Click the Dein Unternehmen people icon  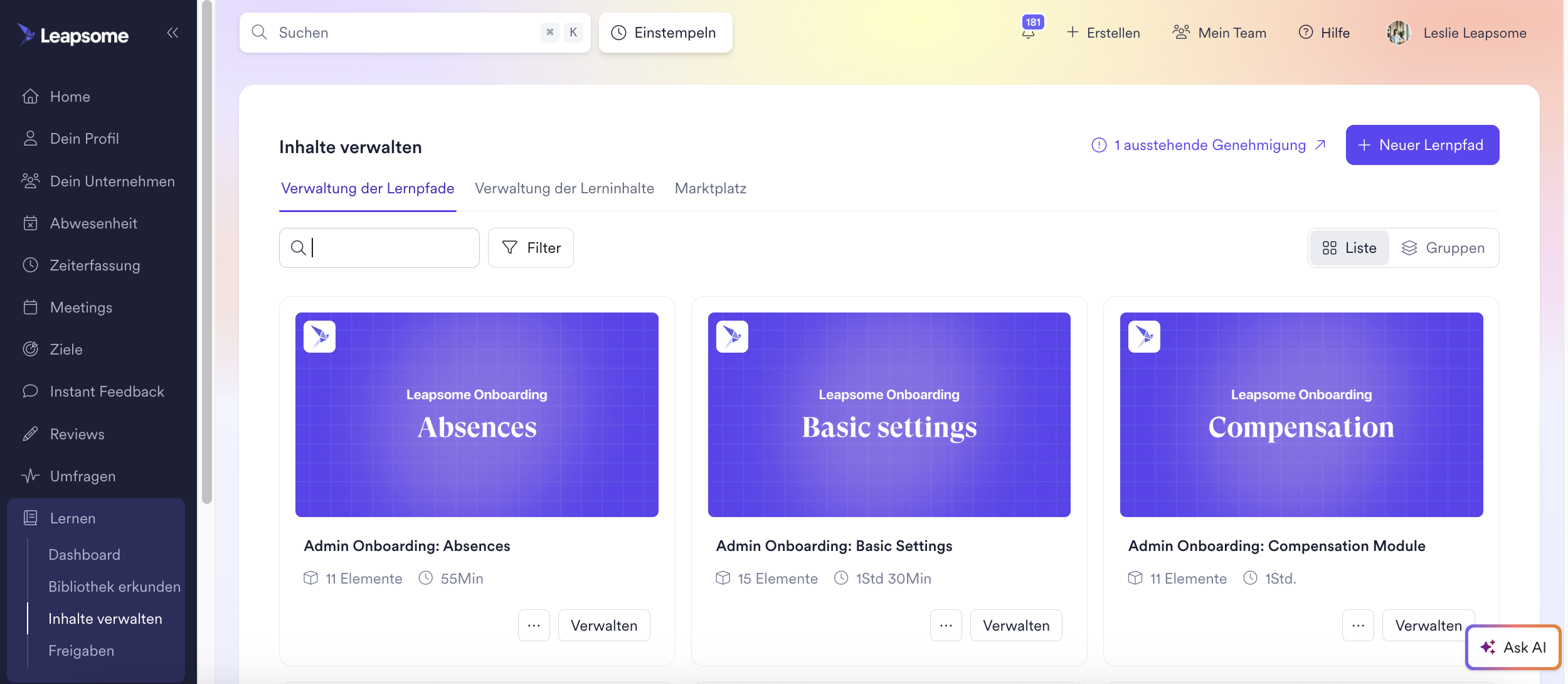click(x=30, y=181)
